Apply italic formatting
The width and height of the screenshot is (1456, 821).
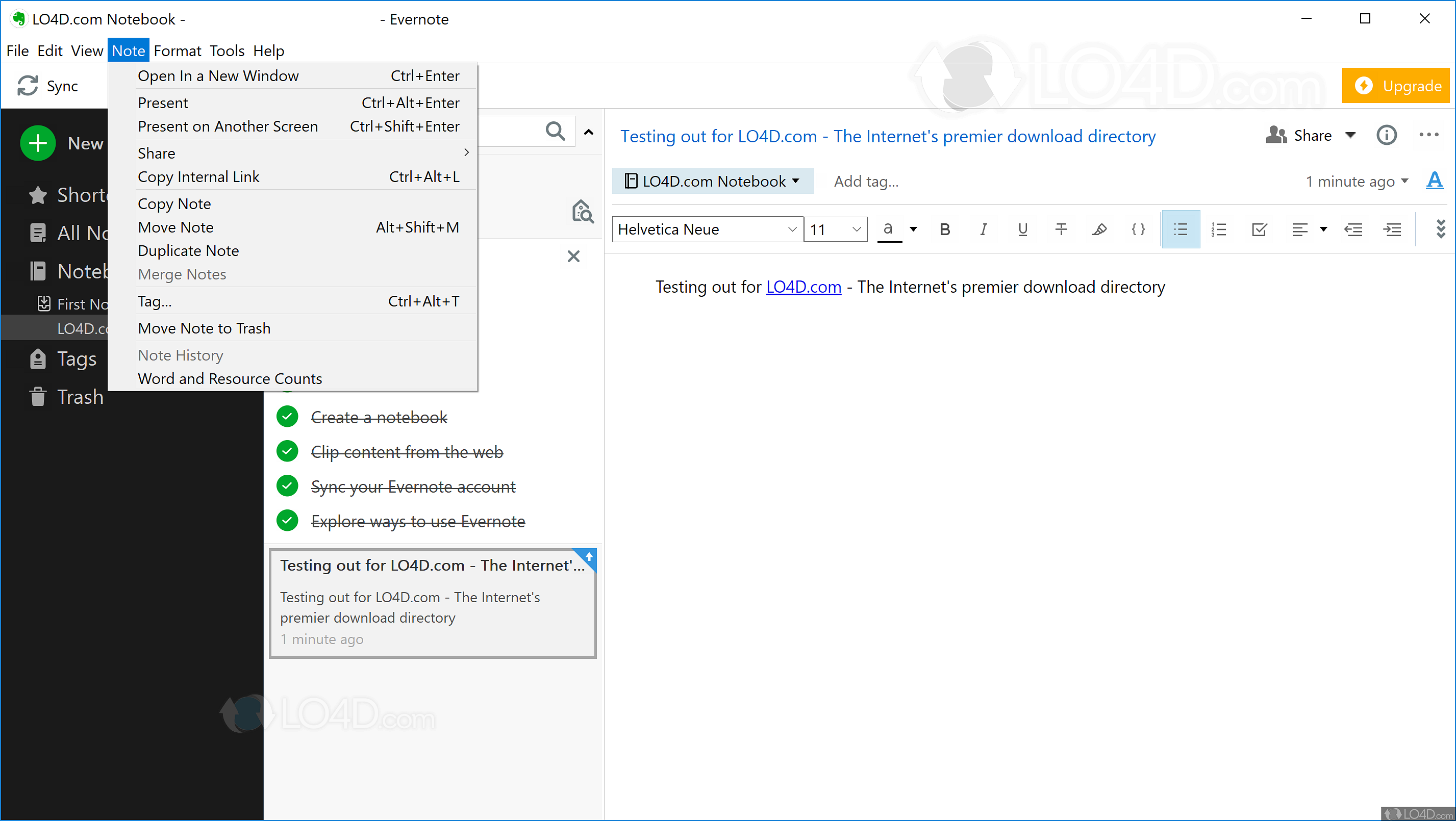pos(984,229)
